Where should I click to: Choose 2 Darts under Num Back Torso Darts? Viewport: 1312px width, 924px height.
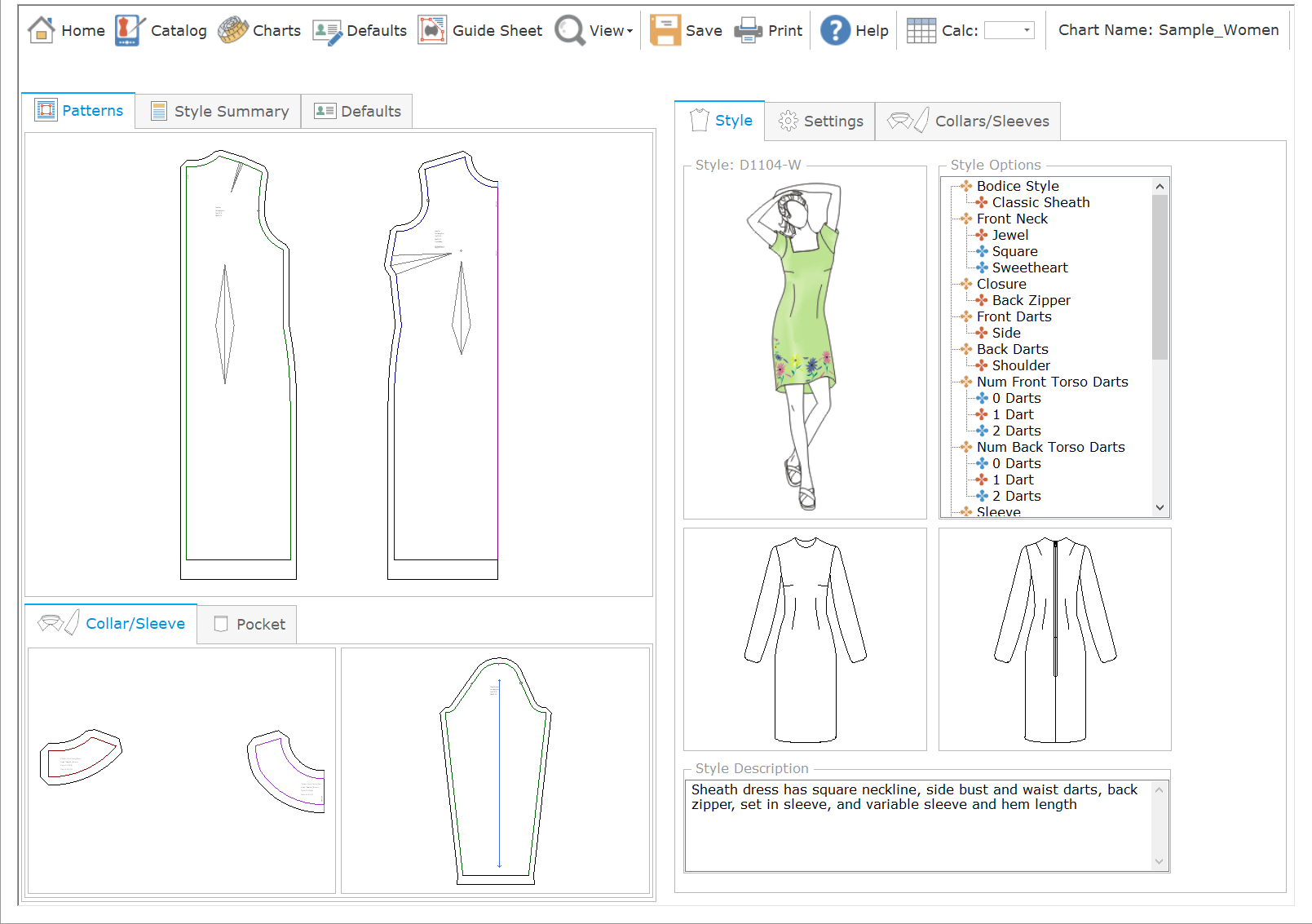1016,496
